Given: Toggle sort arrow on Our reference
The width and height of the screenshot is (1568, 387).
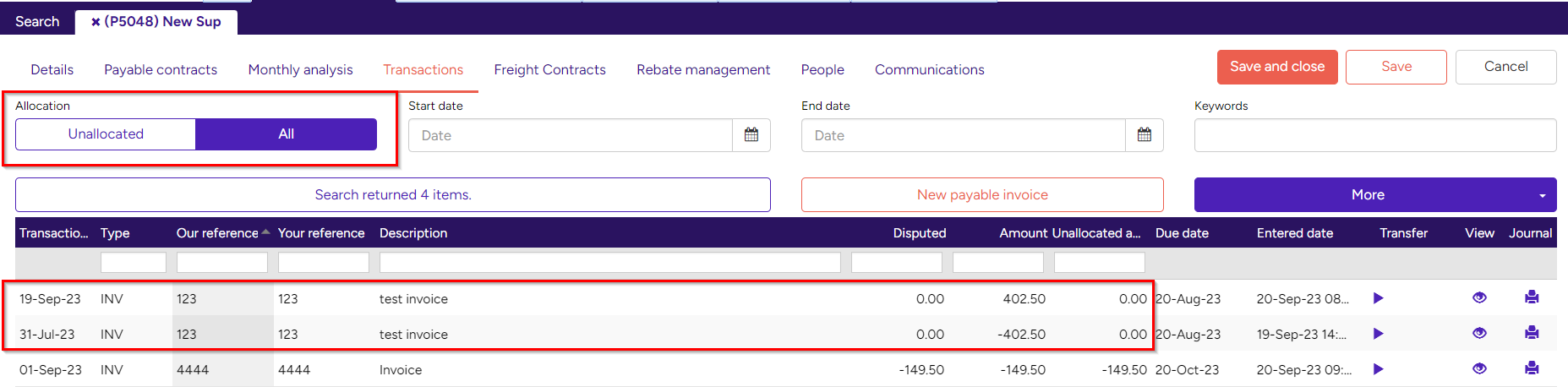Looking at the screenshot, I should [265, 232].
